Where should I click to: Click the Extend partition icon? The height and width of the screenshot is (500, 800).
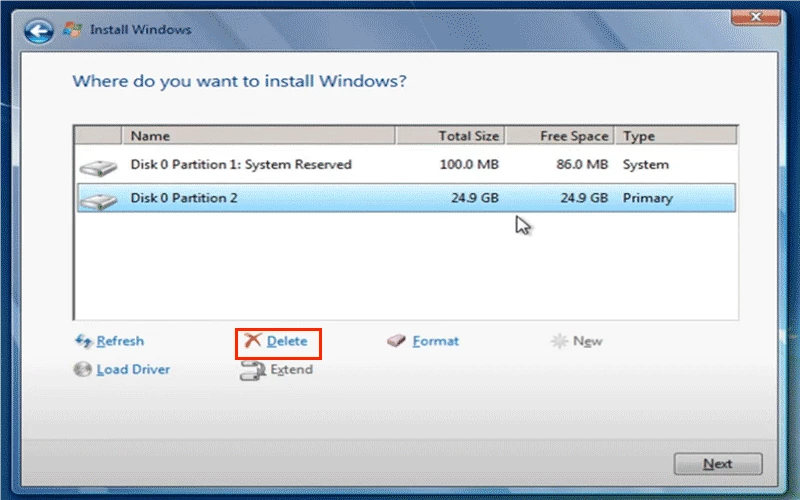tap(253, 370)
